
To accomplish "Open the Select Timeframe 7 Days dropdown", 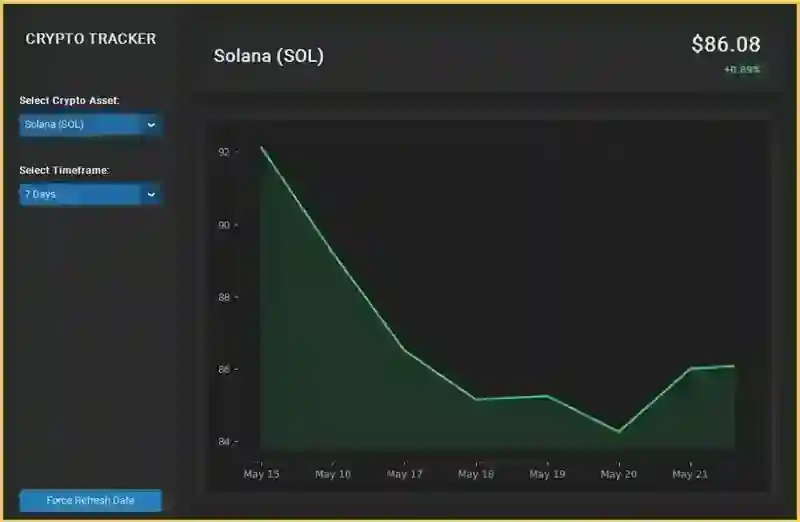I will [90, 194].
